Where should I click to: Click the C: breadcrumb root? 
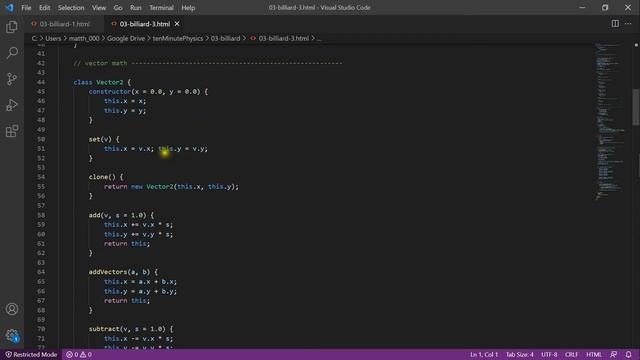[x=34, y=38]
